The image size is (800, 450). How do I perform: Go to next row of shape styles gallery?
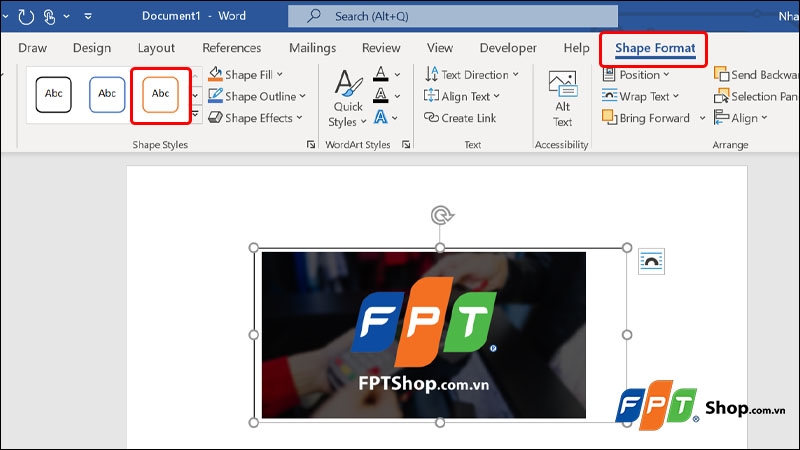click(x=195, y=95)
